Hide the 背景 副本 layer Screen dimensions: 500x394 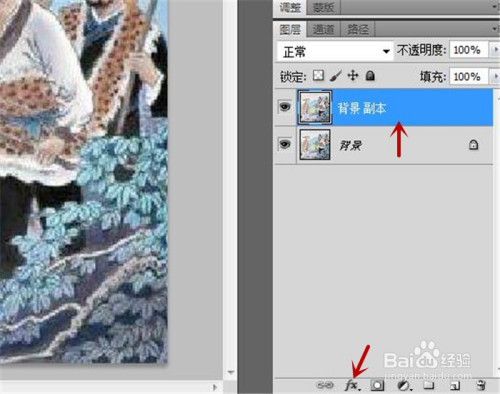click(285, 107)
